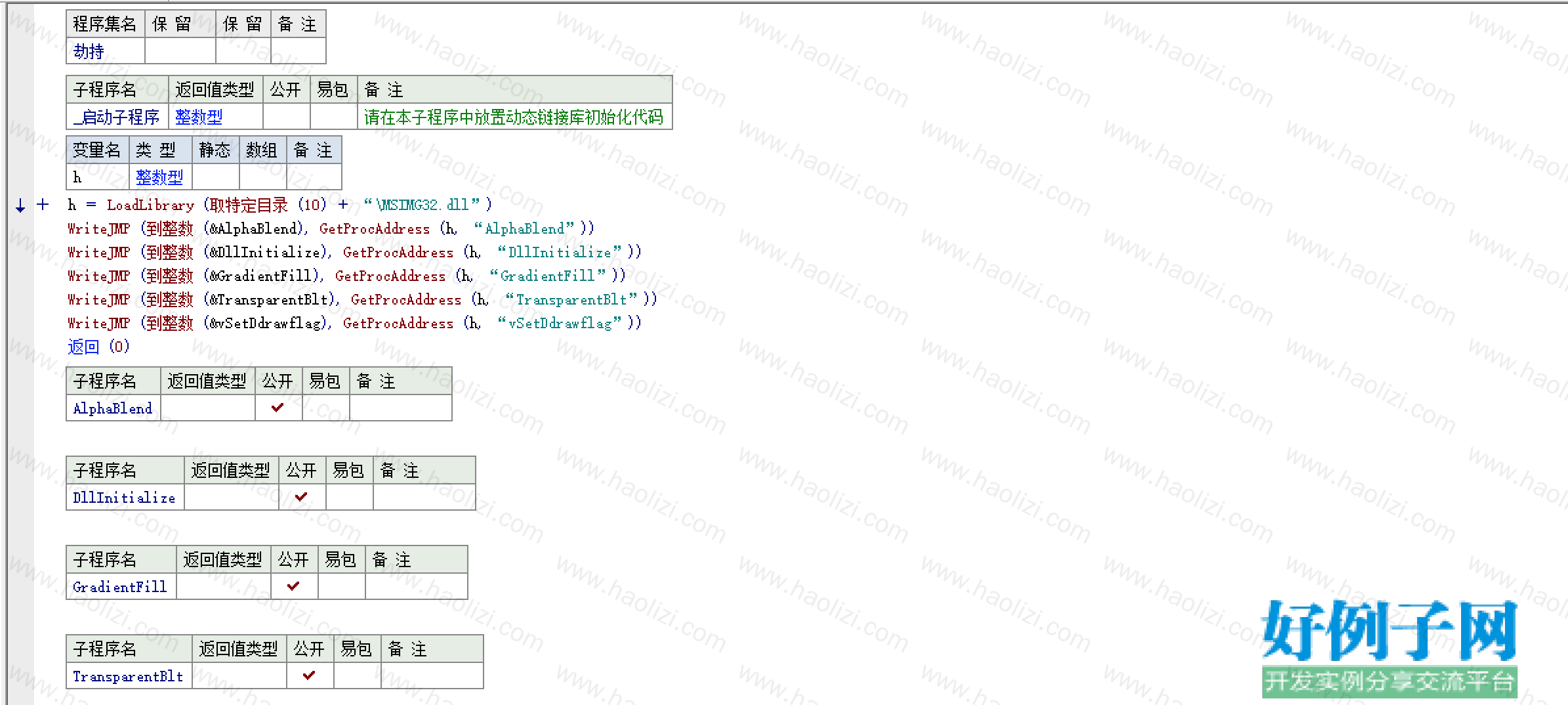Toggle the 公开 checkmark in the AlphaBlend row

[278, 408]
